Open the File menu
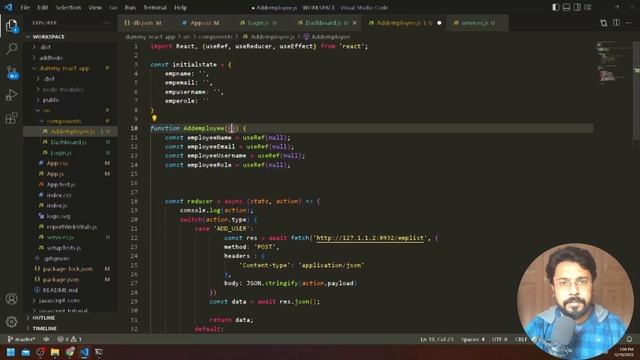This screenshot has height=360, width=640. (x=25, y=7)
